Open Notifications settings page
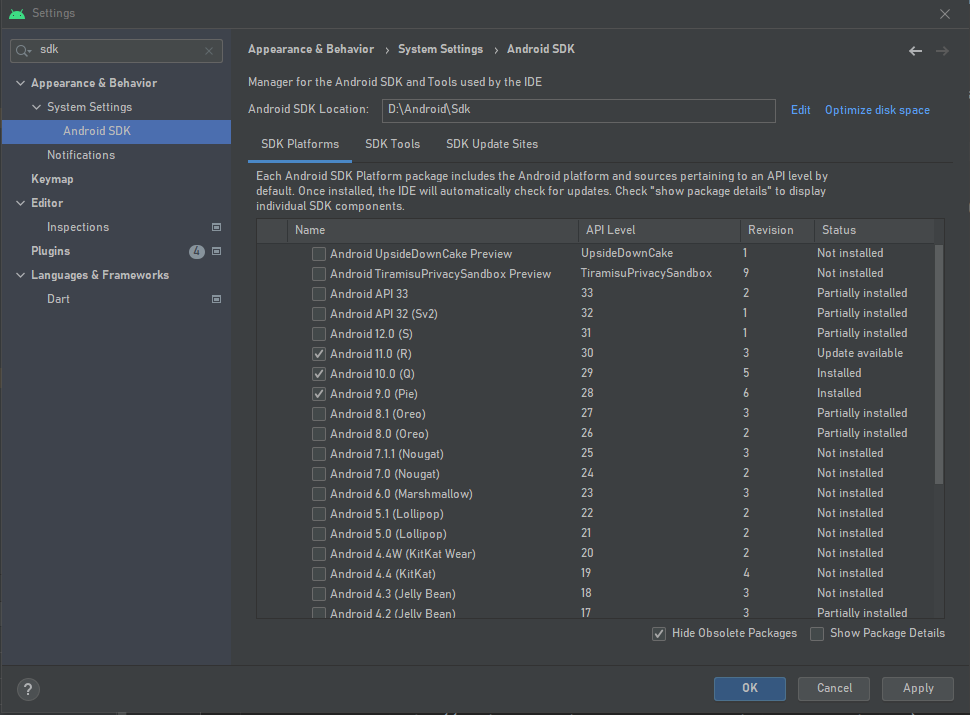The height and width of the screenshot is (715, 970). (81, 155)
